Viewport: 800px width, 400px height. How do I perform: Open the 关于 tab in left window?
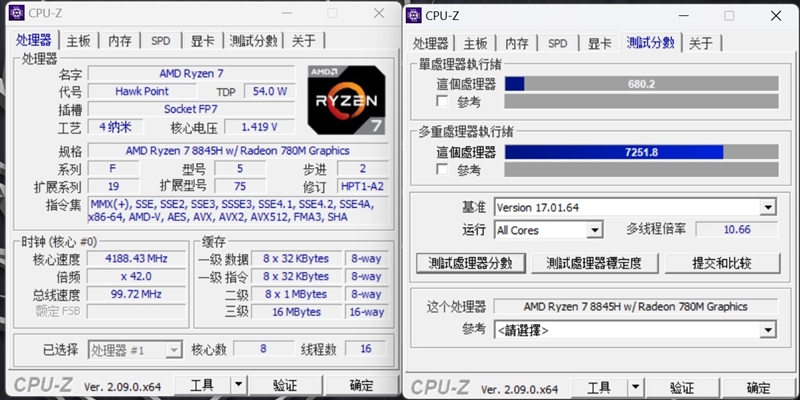[x=304, y=41]
